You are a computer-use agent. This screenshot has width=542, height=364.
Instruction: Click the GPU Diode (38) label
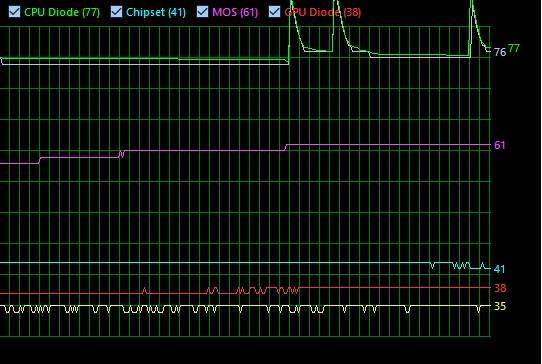(323, 12)
